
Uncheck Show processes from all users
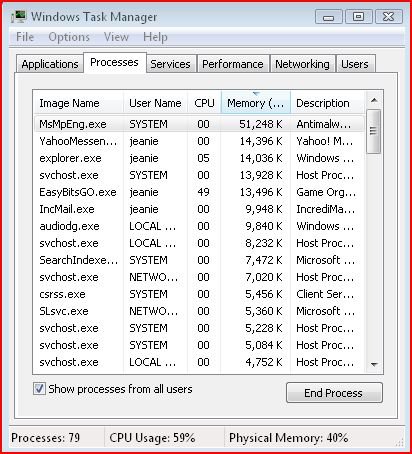tap(39, 389)
